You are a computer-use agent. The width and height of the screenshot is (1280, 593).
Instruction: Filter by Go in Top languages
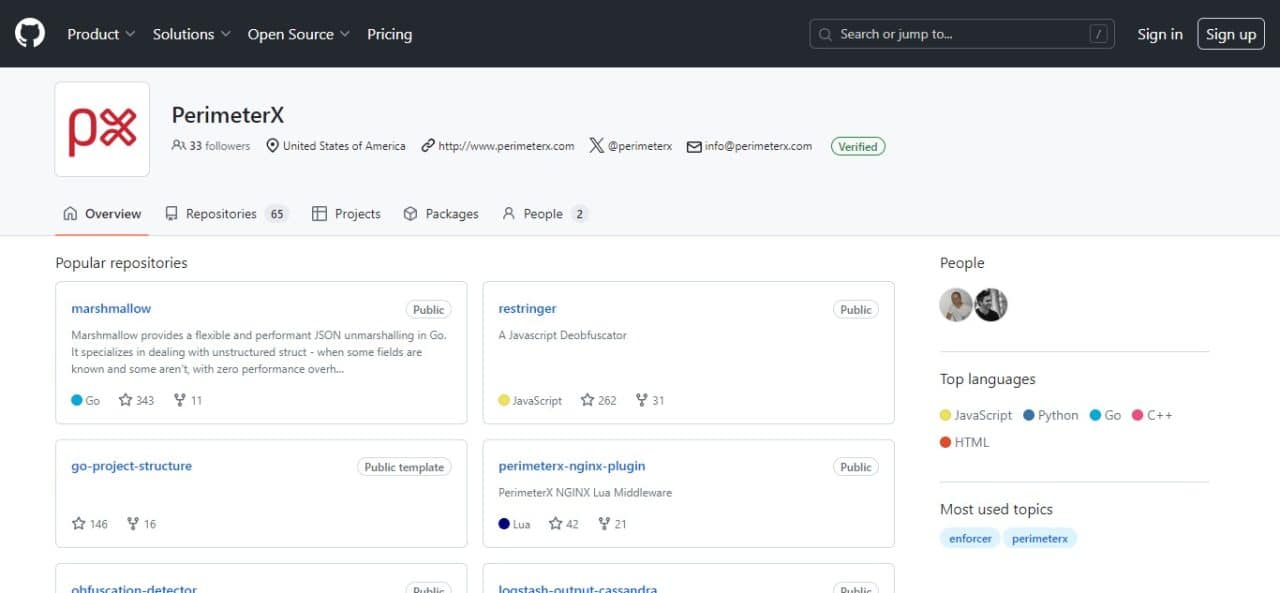pyautogui.click(x=1105, y=415)
